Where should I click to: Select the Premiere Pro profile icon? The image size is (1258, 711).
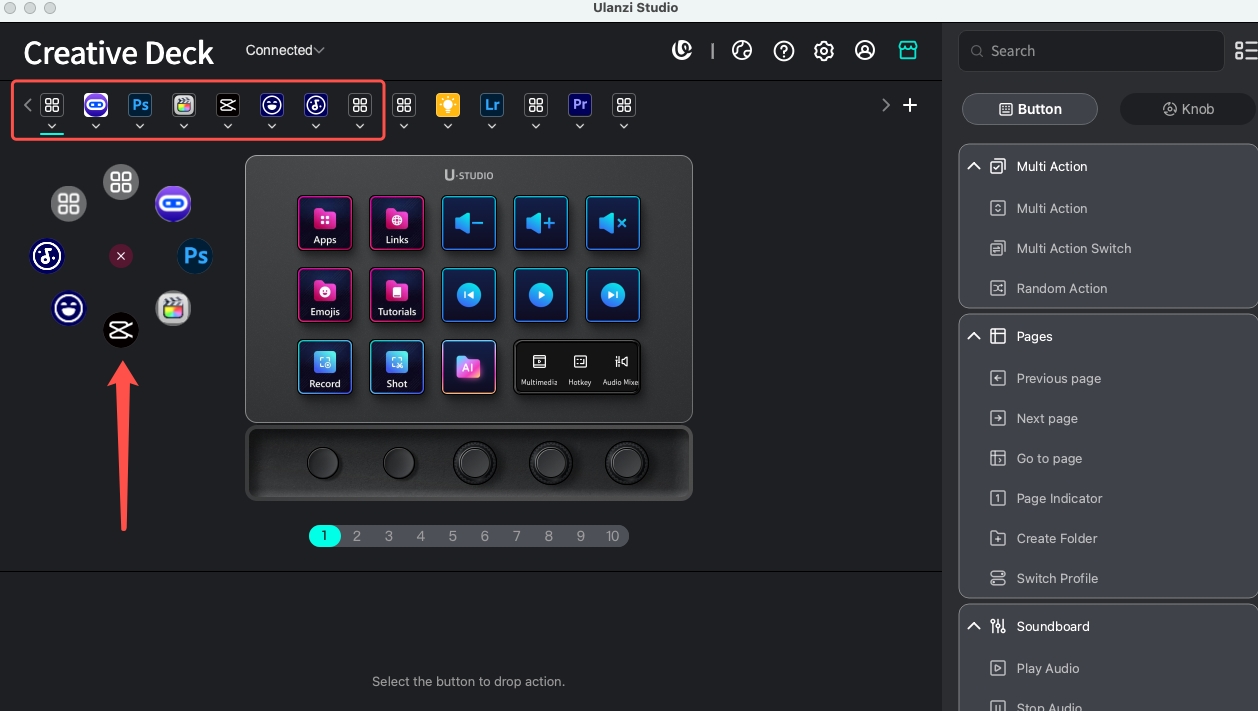580,105
